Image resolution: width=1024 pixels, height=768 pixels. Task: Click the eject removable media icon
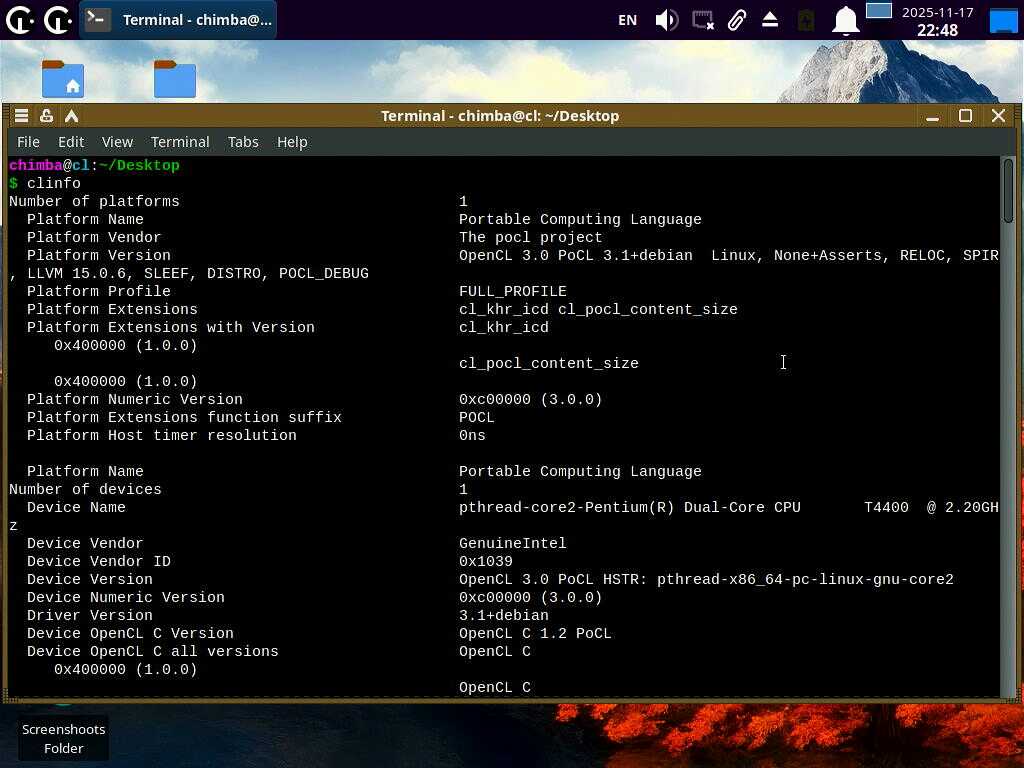(770, 20)
